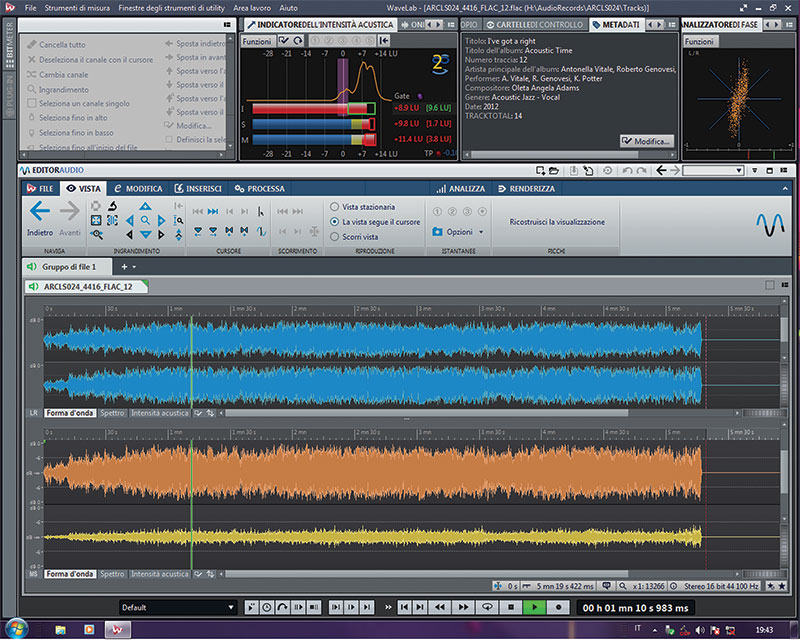The height and width of the screenshot is (642, 800).
Task: Toggle the loop playback icon
Action: point(488,607)
